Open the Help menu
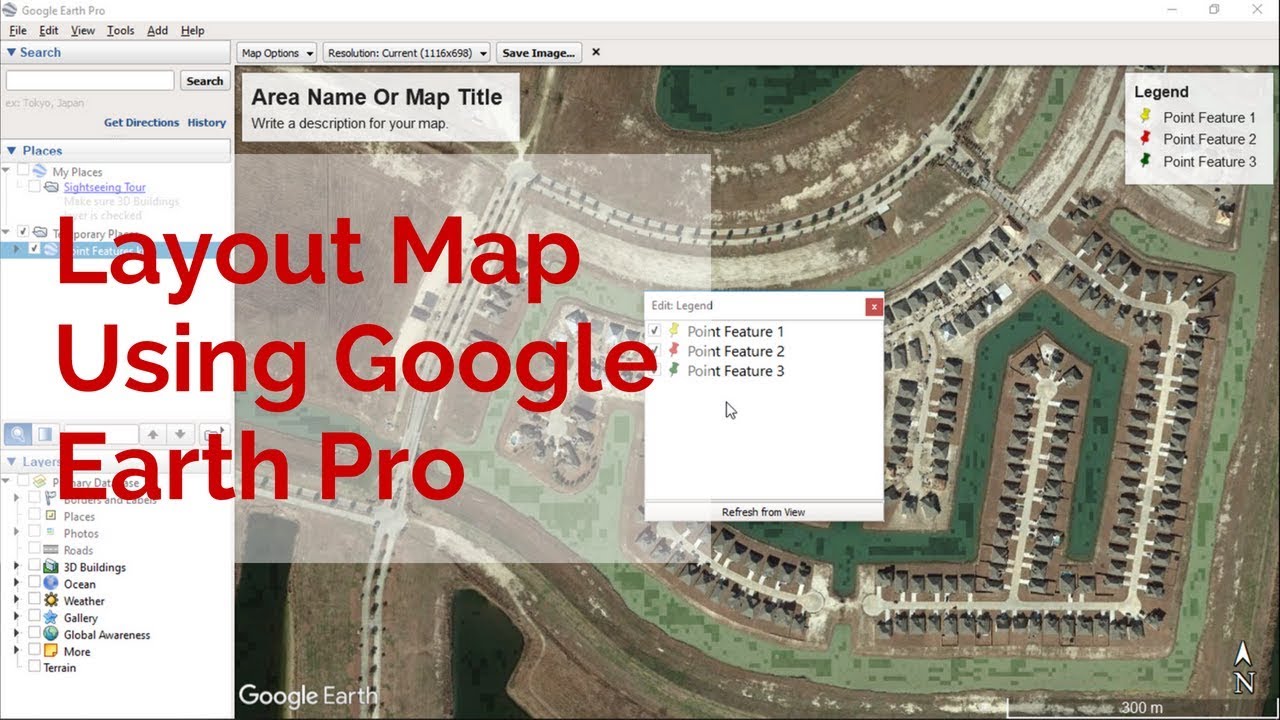Viewport: 1280px width, 720px height. pyautogui.click(x=192, y=31)
